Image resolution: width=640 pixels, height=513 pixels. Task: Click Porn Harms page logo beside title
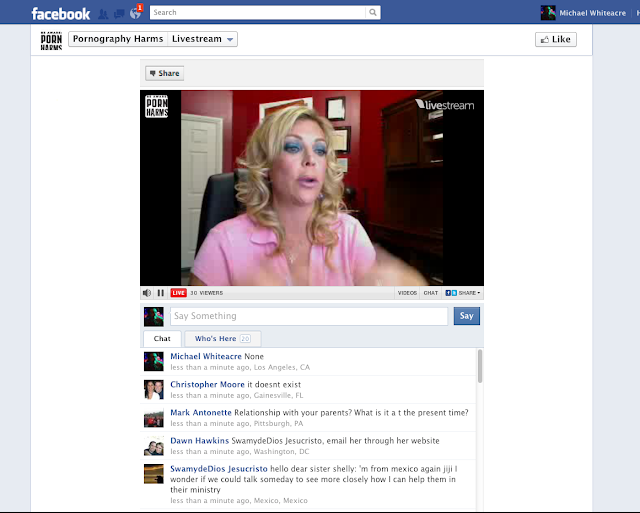[x=51, y=40]
